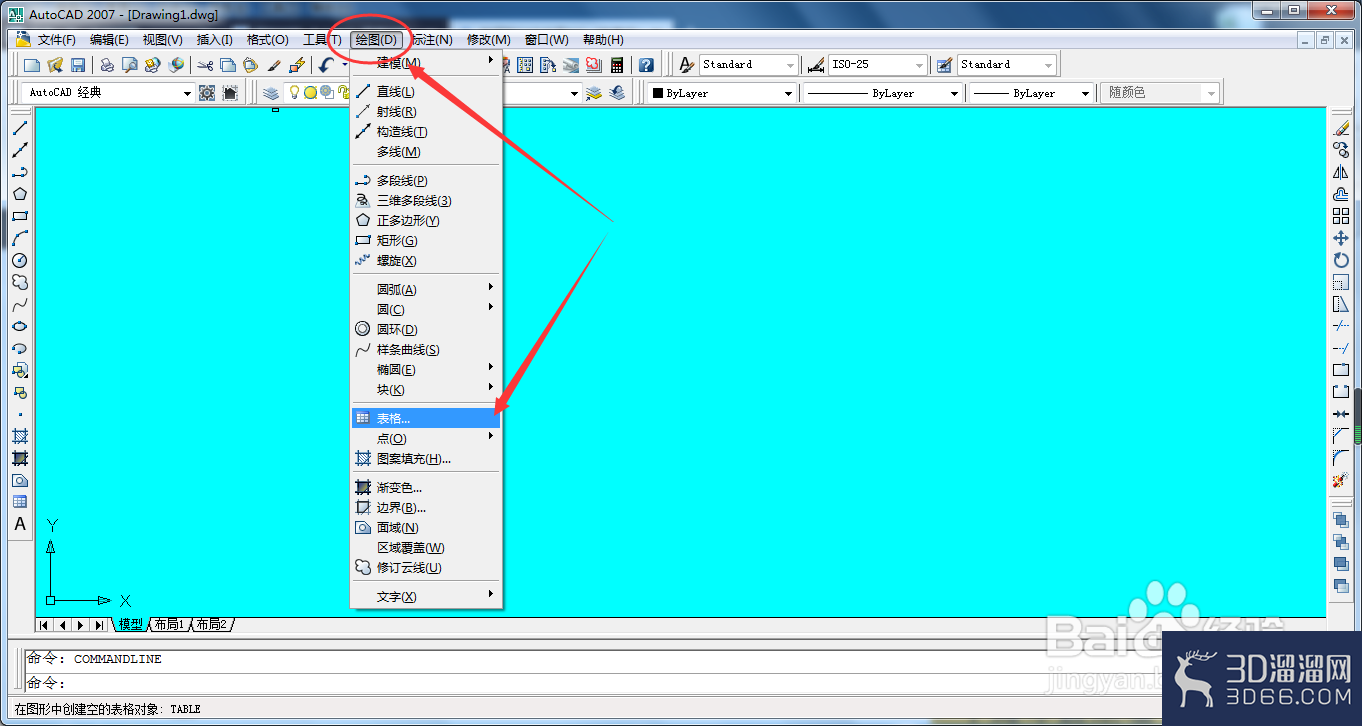Choose 样条曲线(S) menu entry
Viewport: 1362px width, 726px height.
[x=426, y=350]
